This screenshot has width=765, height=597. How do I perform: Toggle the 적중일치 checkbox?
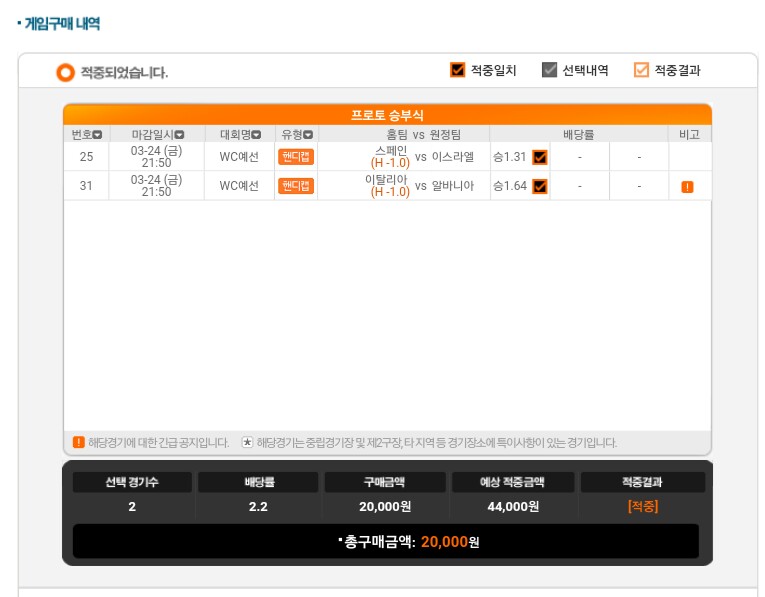pyautogui.click(x=457, y=70)
